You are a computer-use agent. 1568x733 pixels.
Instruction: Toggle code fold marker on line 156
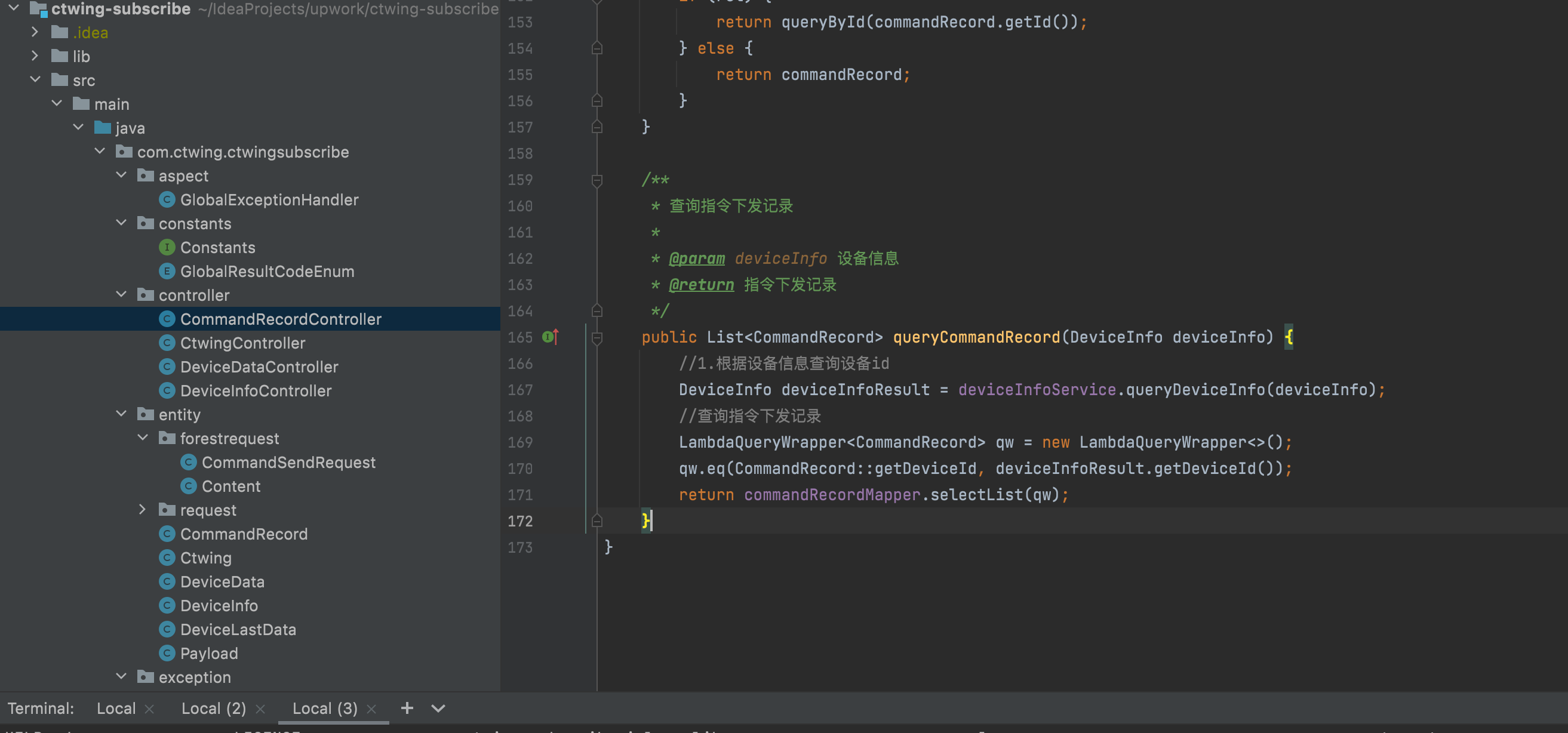pyautogui.click(x=597, y=100)
